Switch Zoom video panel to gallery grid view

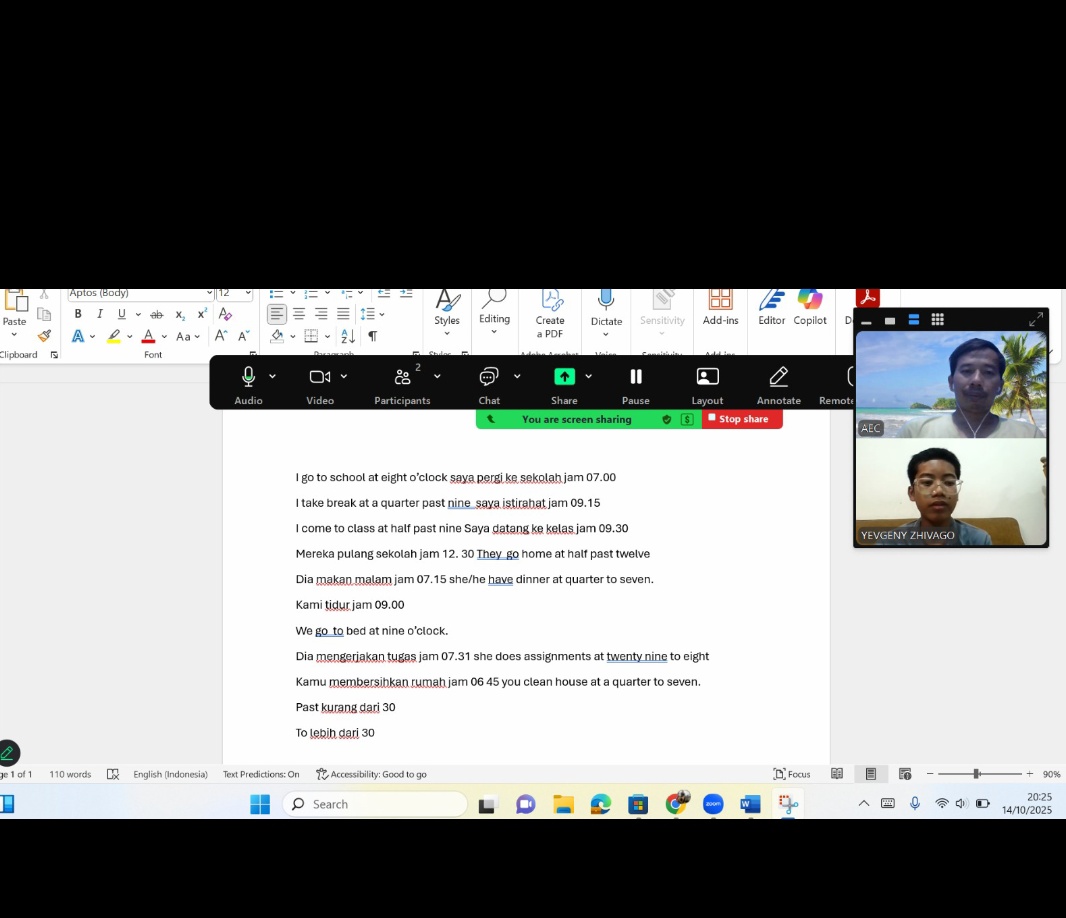pos(938,320)
